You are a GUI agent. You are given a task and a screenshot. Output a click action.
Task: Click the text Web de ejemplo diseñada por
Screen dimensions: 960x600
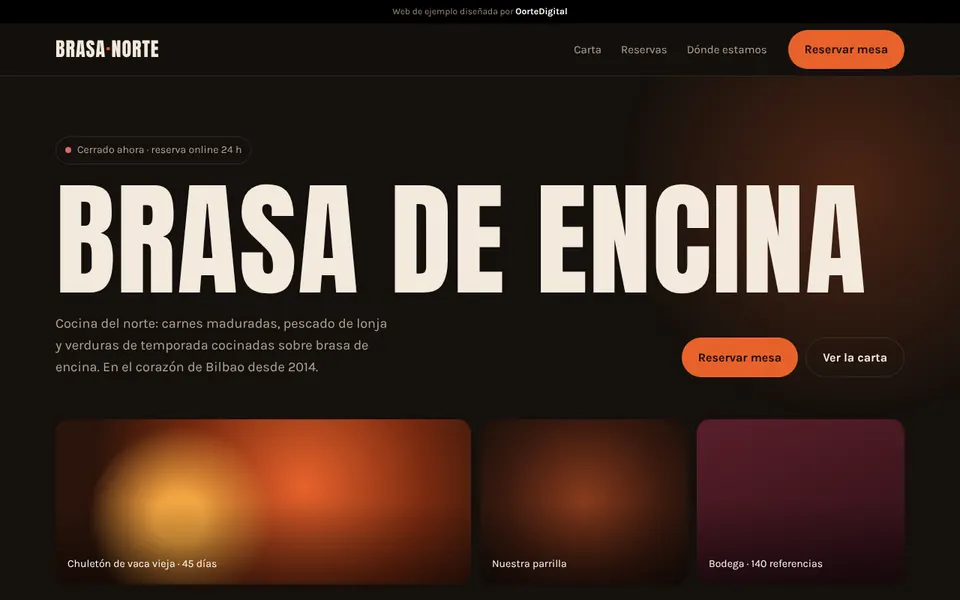(x=452, y=12)
